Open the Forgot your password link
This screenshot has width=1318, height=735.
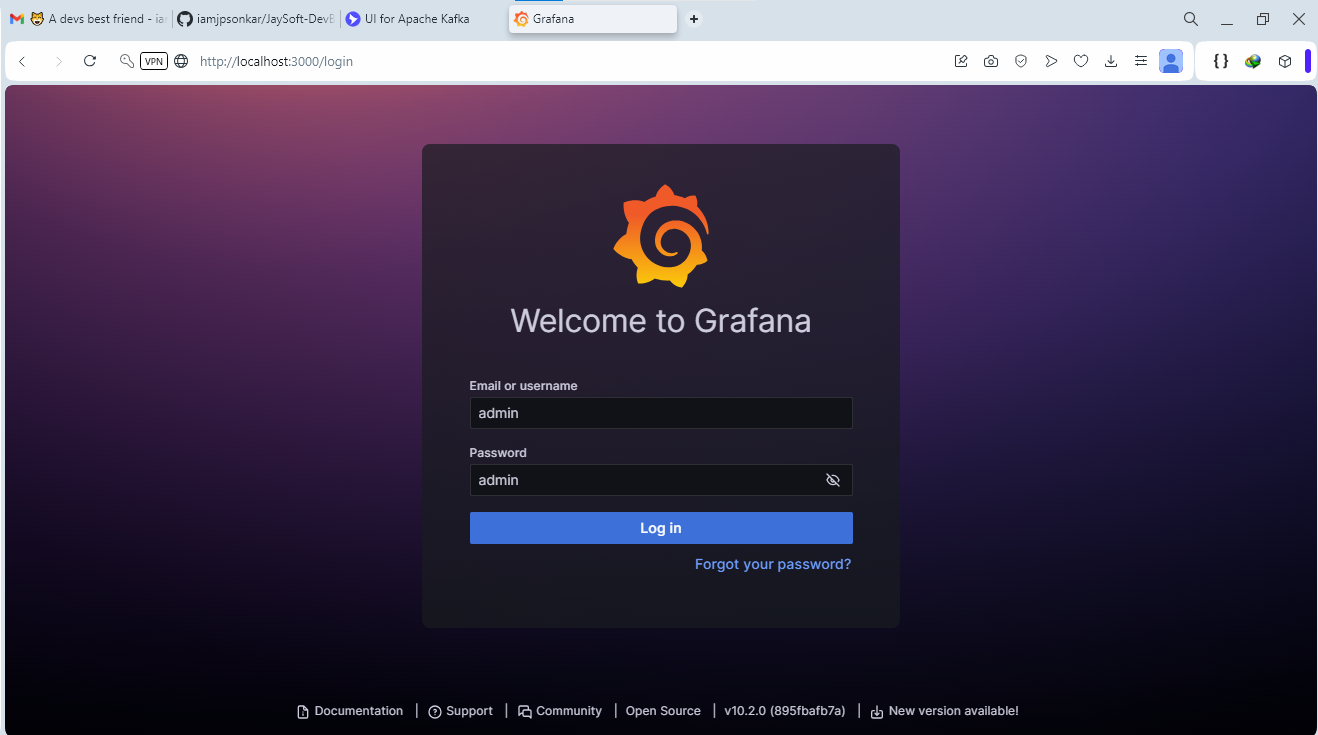(x=773, y=564)
